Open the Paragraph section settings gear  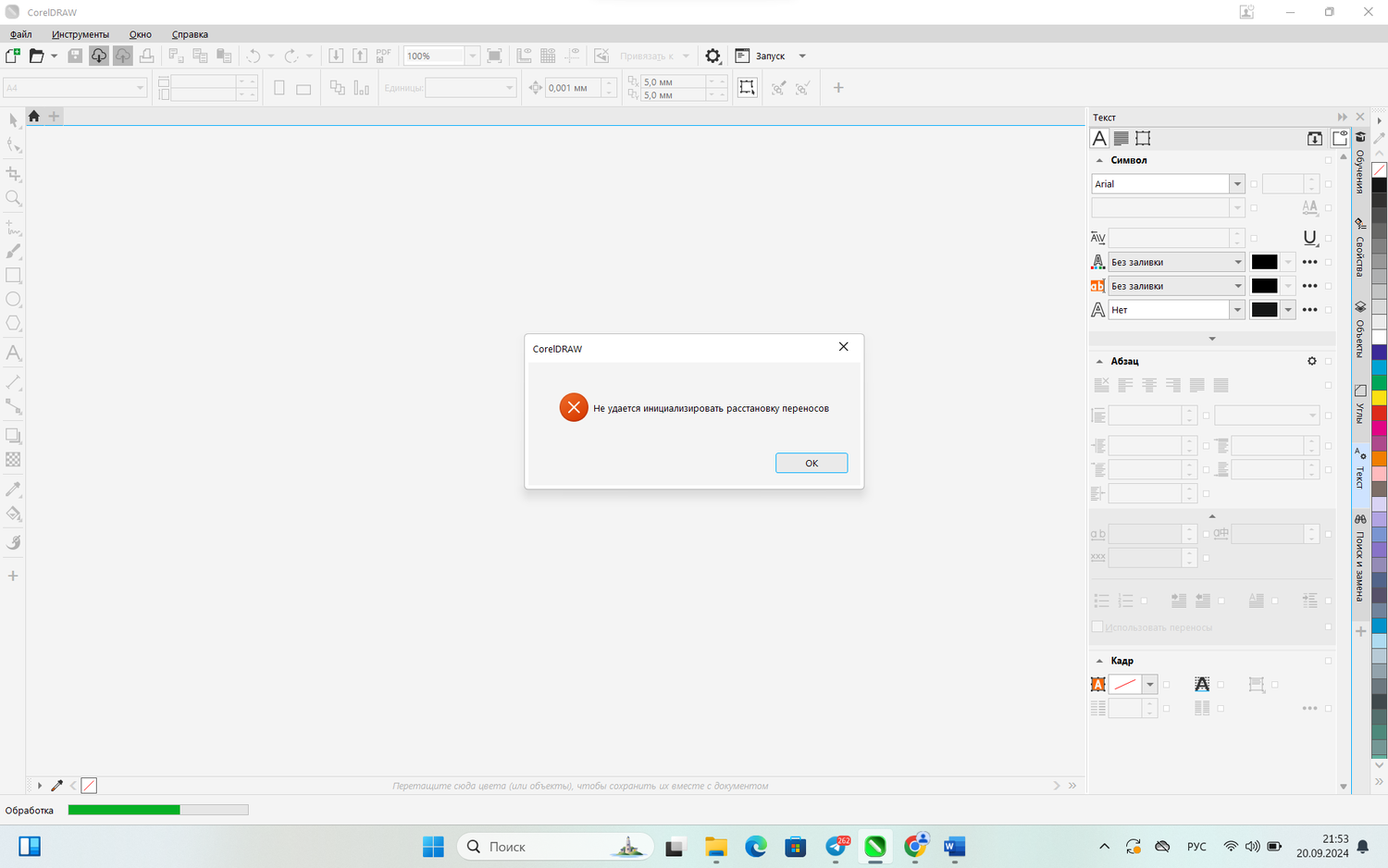pyautogui.click(x=1311, y=361)
